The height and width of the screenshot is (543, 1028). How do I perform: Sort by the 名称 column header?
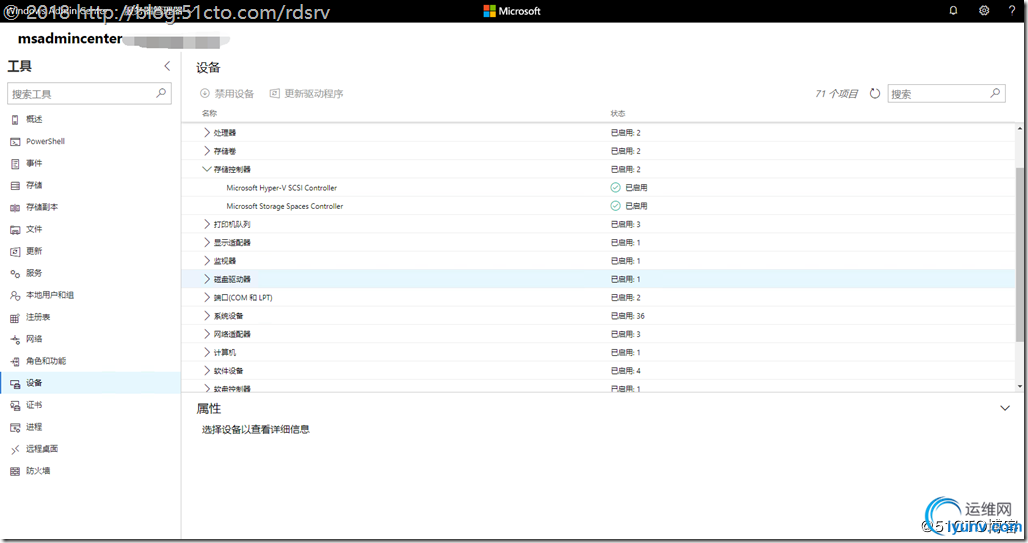click(x=209, y=113)
